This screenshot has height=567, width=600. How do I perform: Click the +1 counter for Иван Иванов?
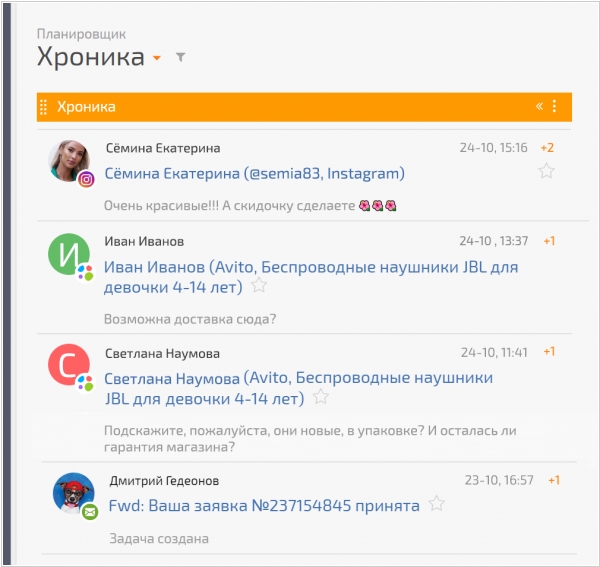tap(549, 241)
